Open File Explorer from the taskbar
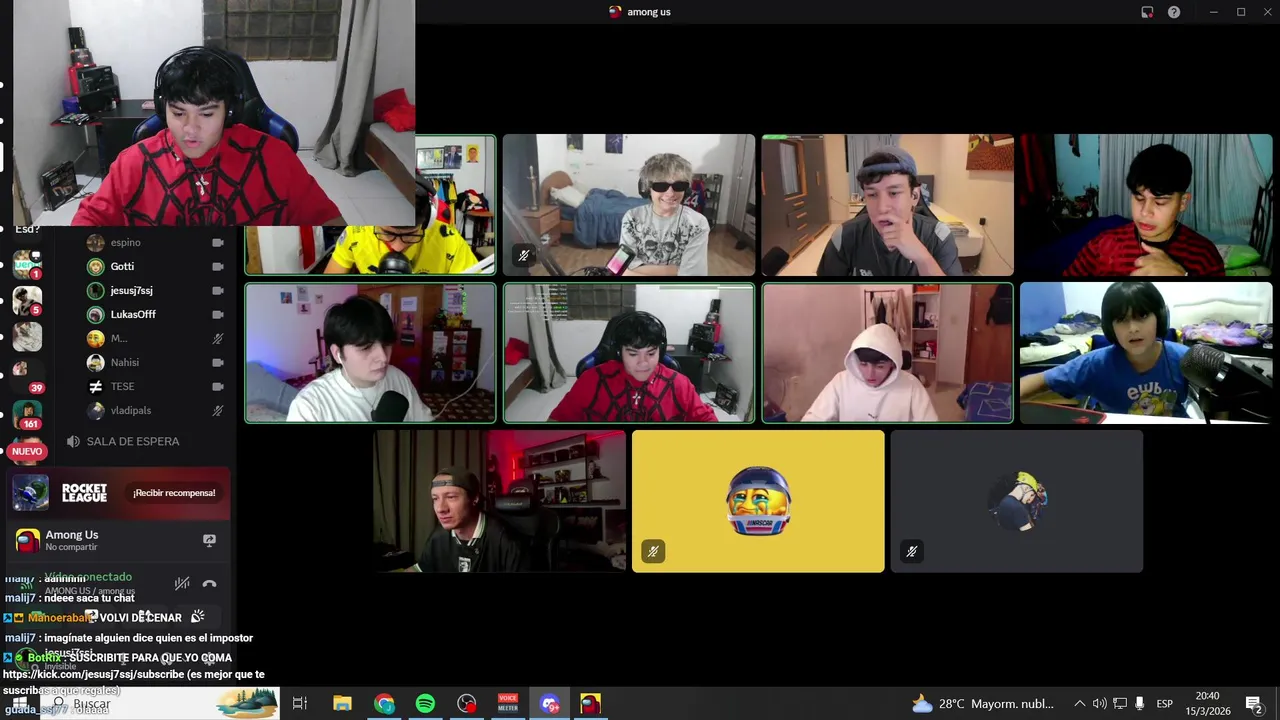Image resolution: width=1280 pixels, height=720 pixels. pyautogui.click(x=342, y=704)
